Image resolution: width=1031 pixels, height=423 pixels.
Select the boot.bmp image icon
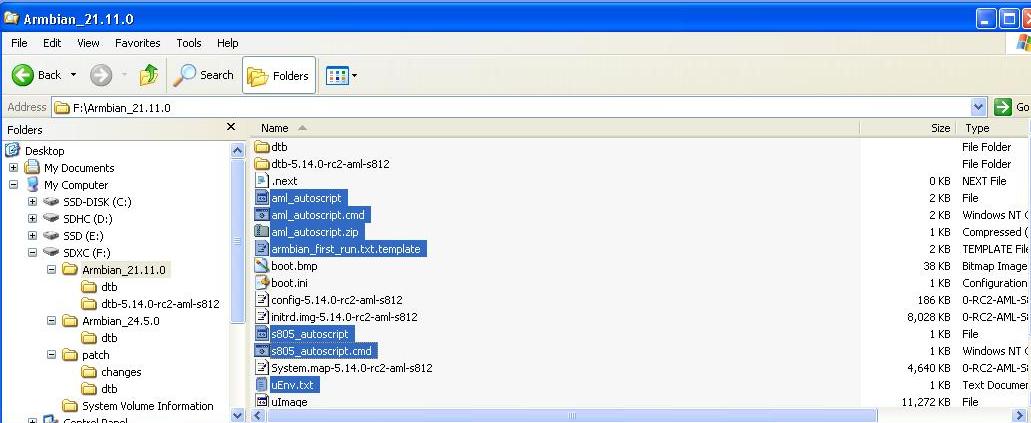coord(262,266)
